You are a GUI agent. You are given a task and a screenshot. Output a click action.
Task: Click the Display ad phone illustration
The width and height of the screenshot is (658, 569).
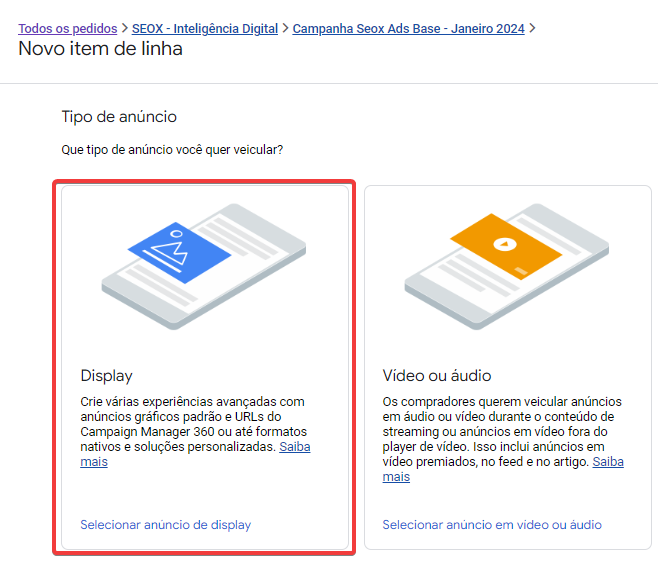click(204, 267)
